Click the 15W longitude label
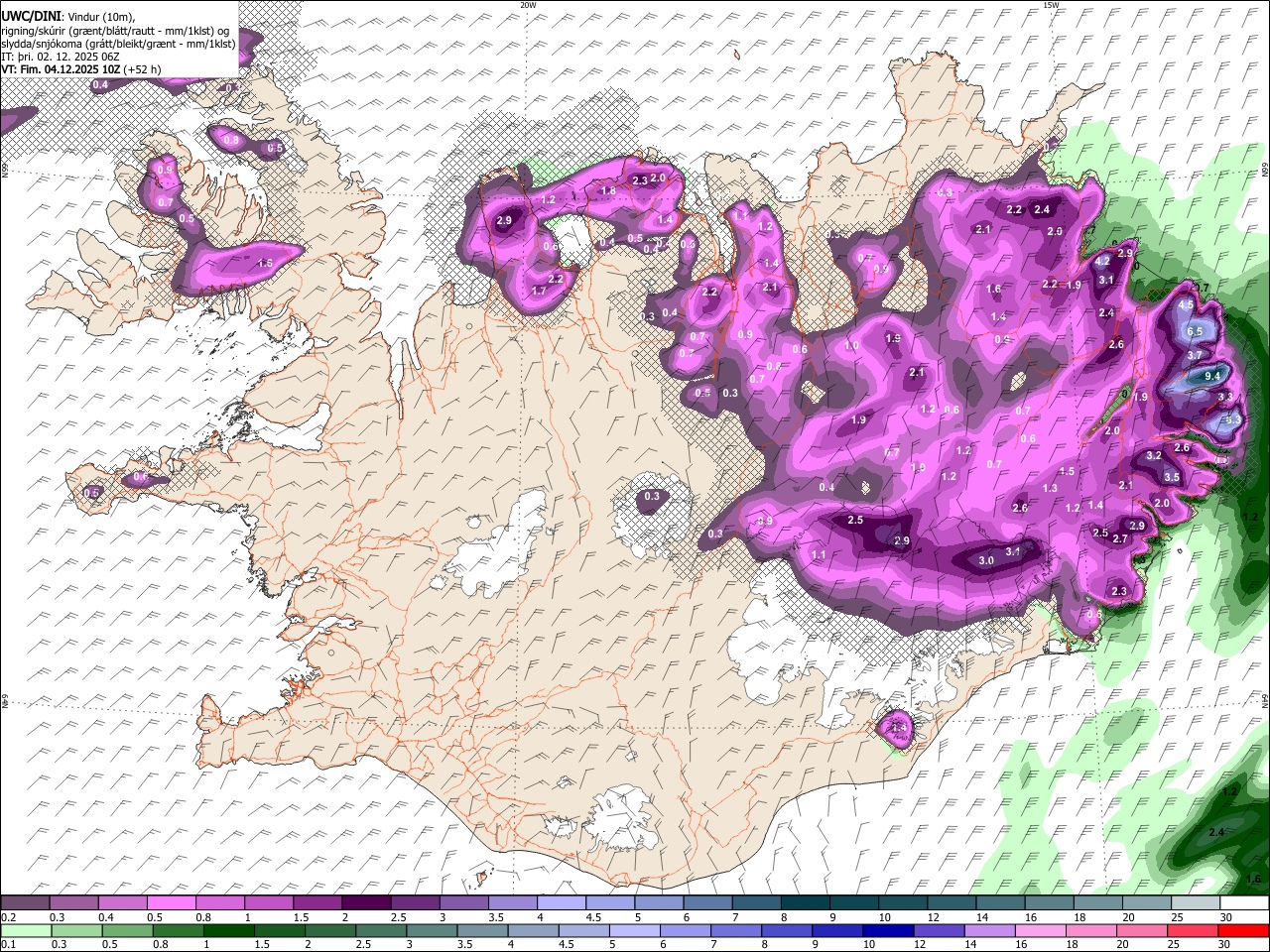The height and width of the screenshot is (952, 1270). point(1051,5)
